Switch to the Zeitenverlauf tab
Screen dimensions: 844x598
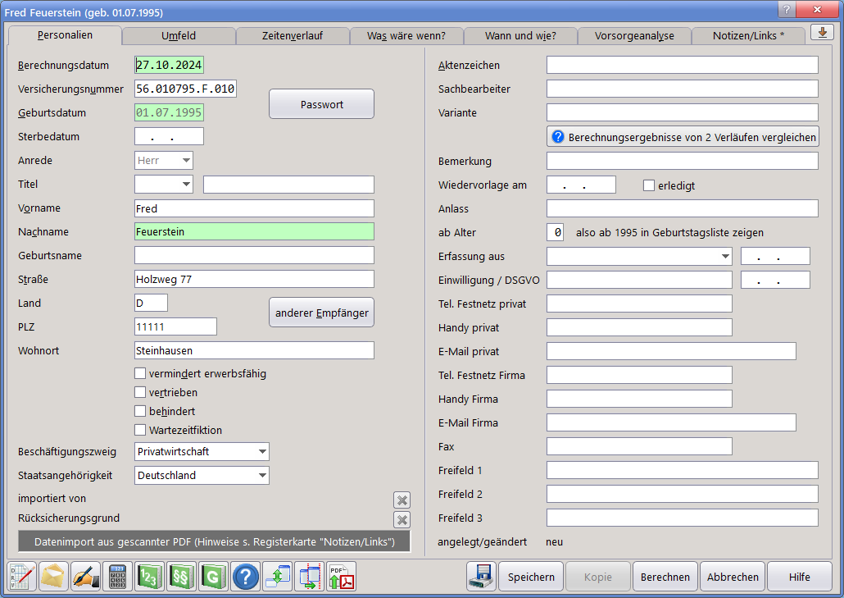[x=293, y=36]
